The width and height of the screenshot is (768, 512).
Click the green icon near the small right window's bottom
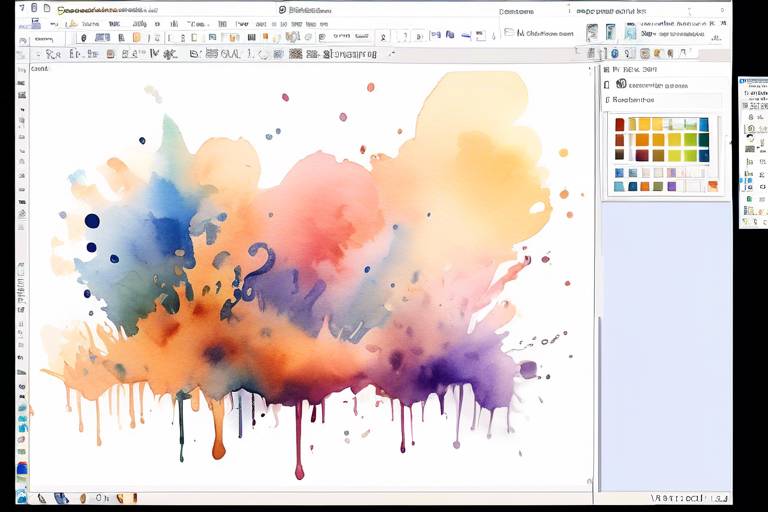pyautogui.click(x=749, y=198)
